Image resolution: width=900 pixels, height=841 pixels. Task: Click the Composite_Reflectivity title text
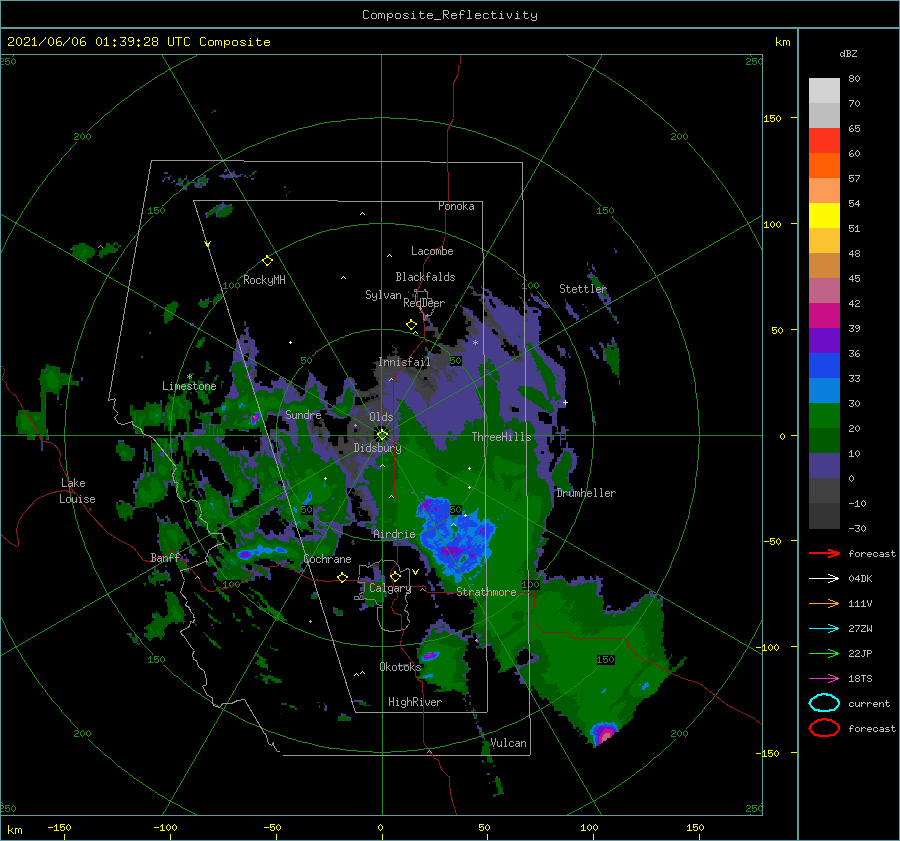tap(449, 15)
